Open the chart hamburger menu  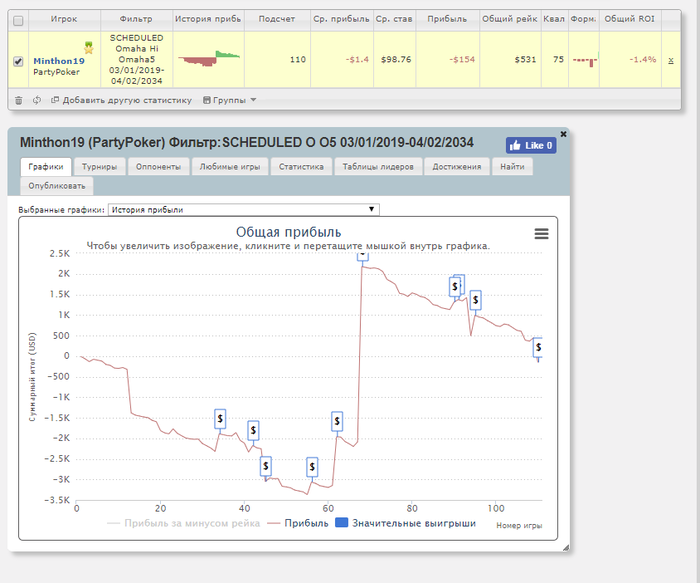pos(542,233)
